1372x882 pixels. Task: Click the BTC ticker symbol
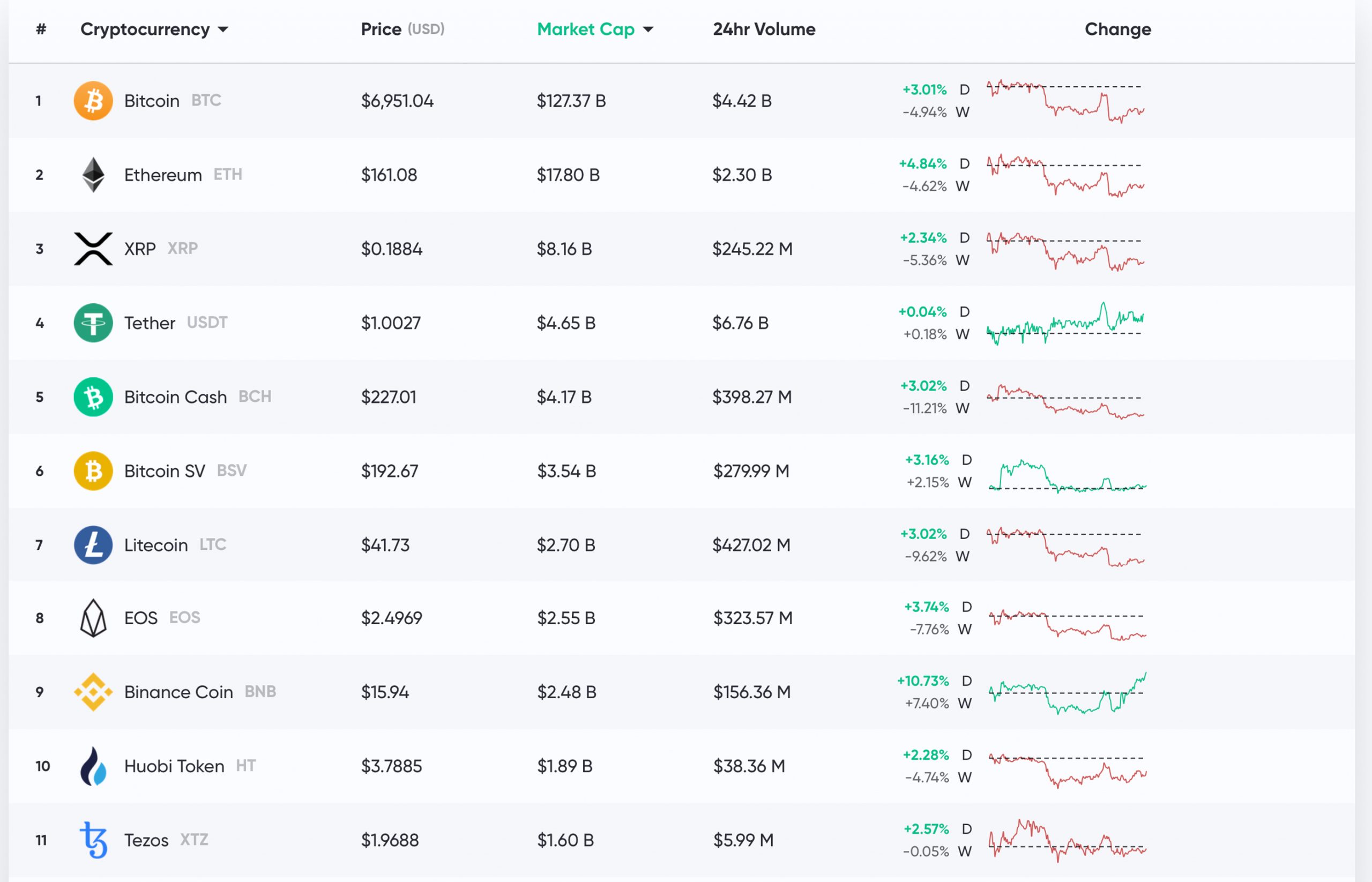(206, 101)
